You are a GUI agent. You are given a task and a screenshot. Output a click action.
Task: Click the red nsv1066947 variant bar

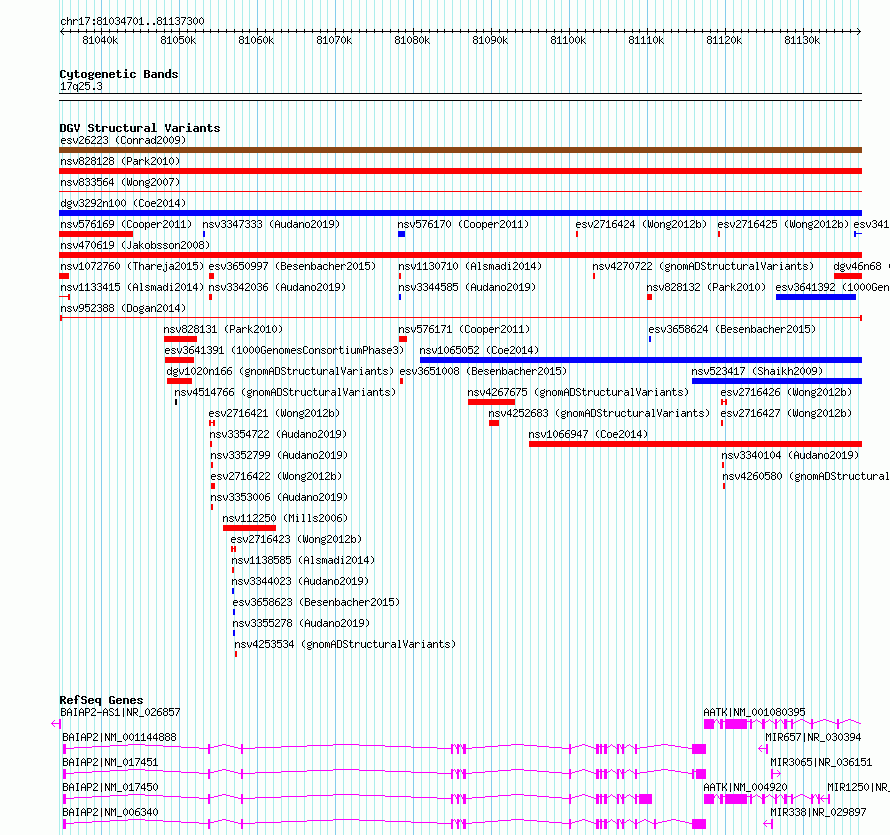pyautogui.click(x=695, y=444)
